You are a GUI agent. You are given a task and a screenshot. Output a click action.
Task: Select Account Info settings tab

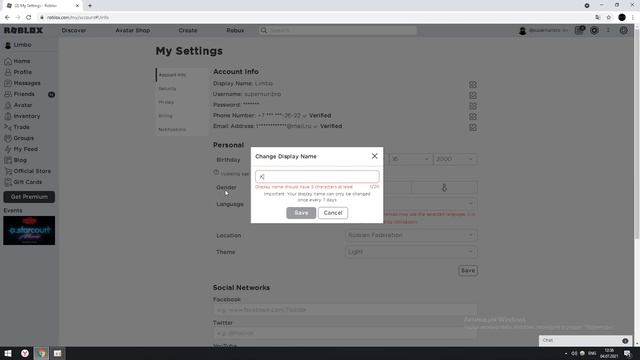[x=182, y=75]
